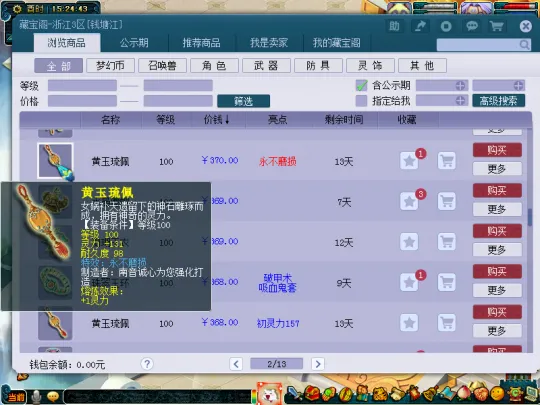Buy the 初灵力157 黄玉琉佩 item
540x405 pixels.
click(x=497, y=312)
